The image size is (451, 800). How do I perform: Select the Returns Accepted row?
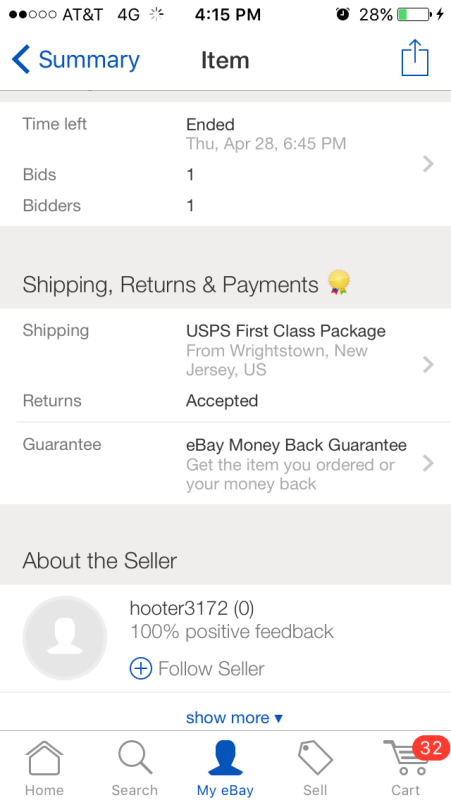click(226, 401)
